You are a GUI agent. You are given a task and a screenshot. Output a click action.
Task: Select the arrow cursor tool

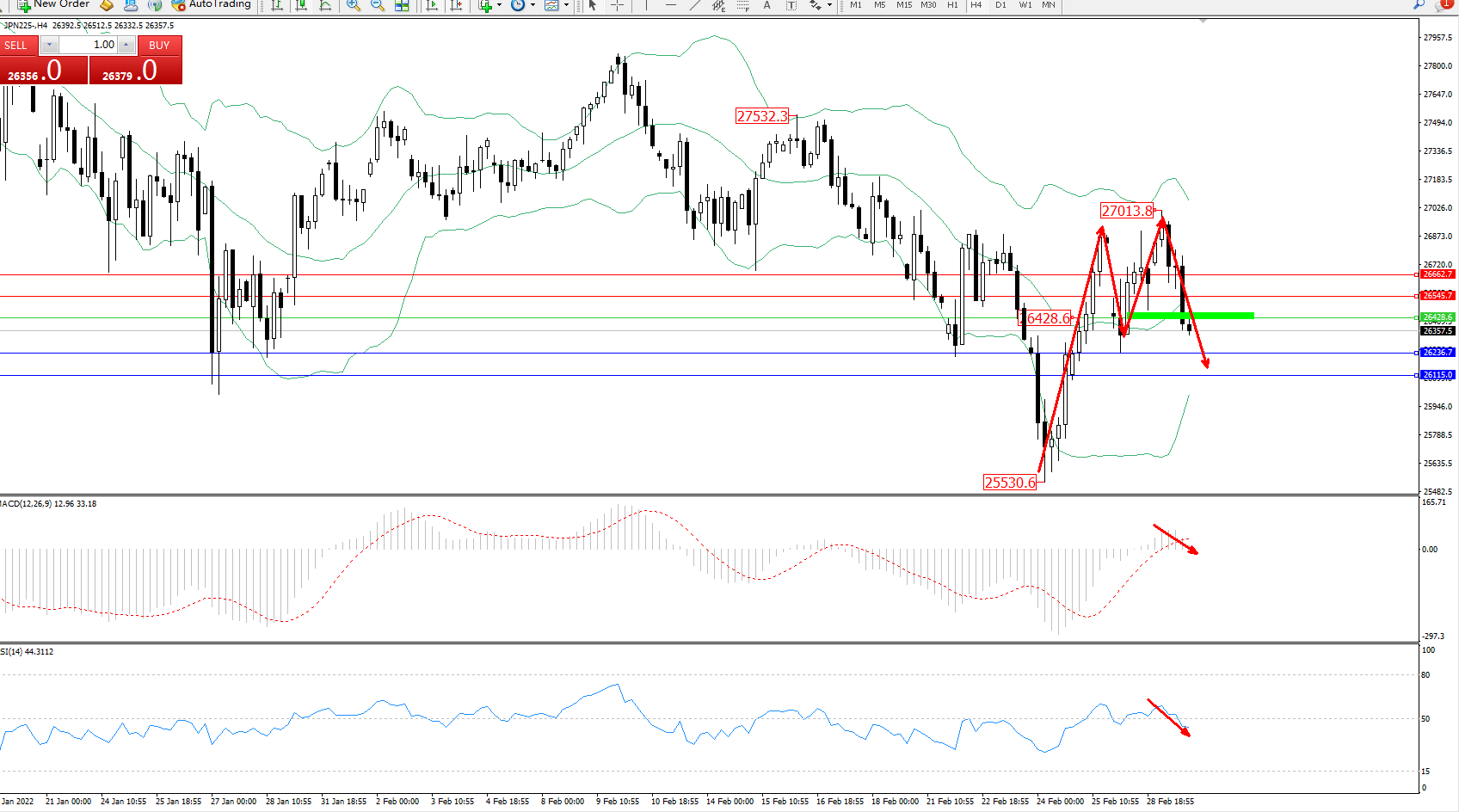point(593,5)
